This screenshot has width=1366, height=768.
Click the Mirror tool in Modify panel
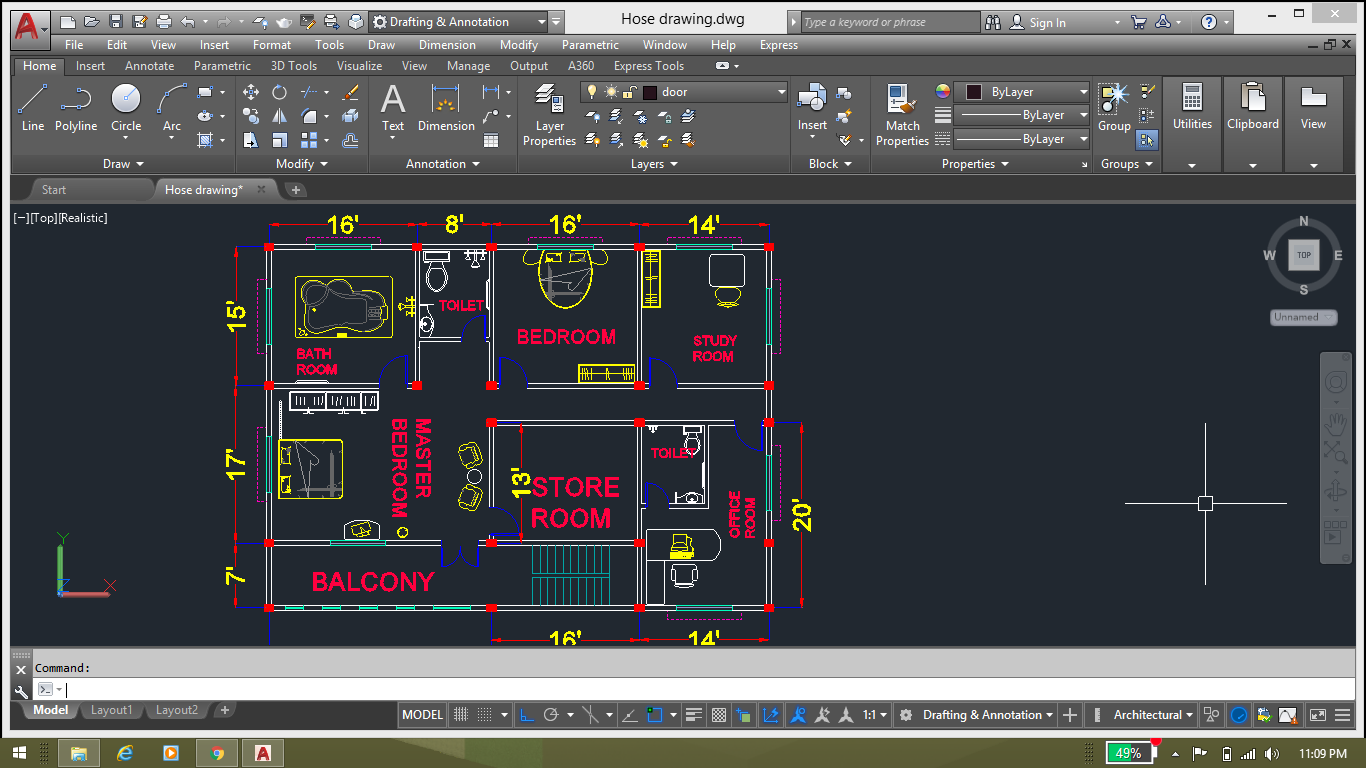coord(278,116)
